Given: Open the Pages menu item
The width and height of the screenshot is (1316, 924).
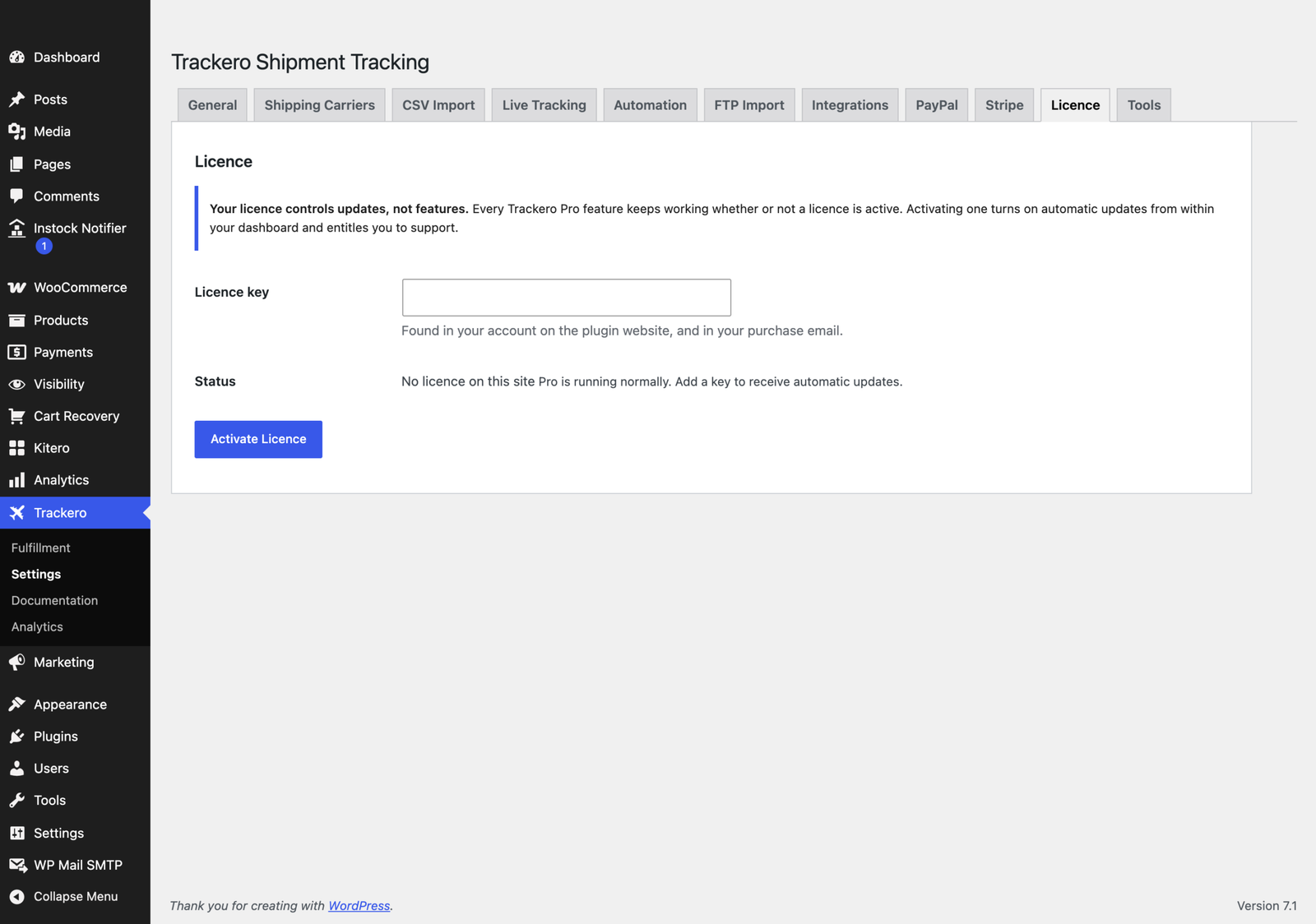Looking at the screenshot, I should point(75,164).
